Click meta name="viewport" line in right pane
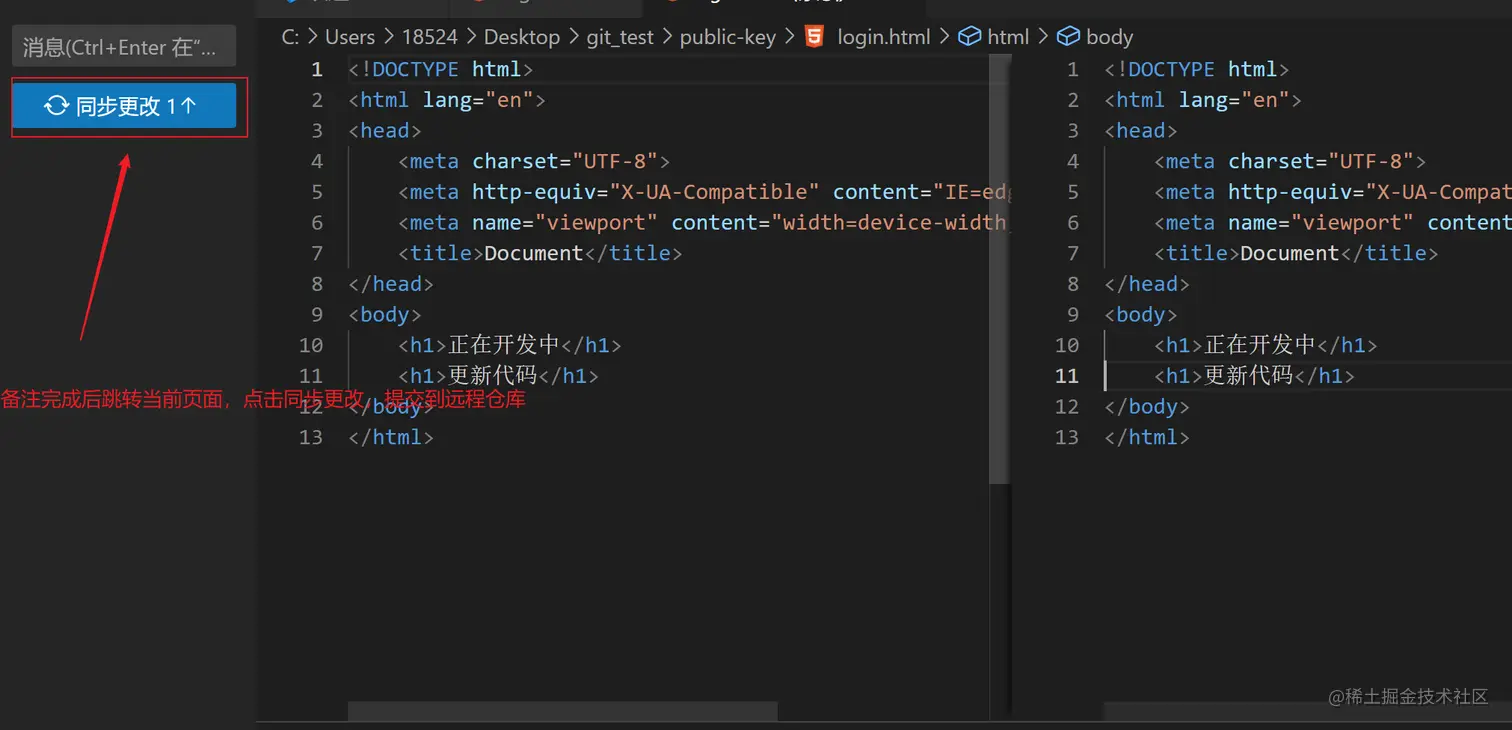This screenshot has height=730, width=1512. (x=1333, y=223)
